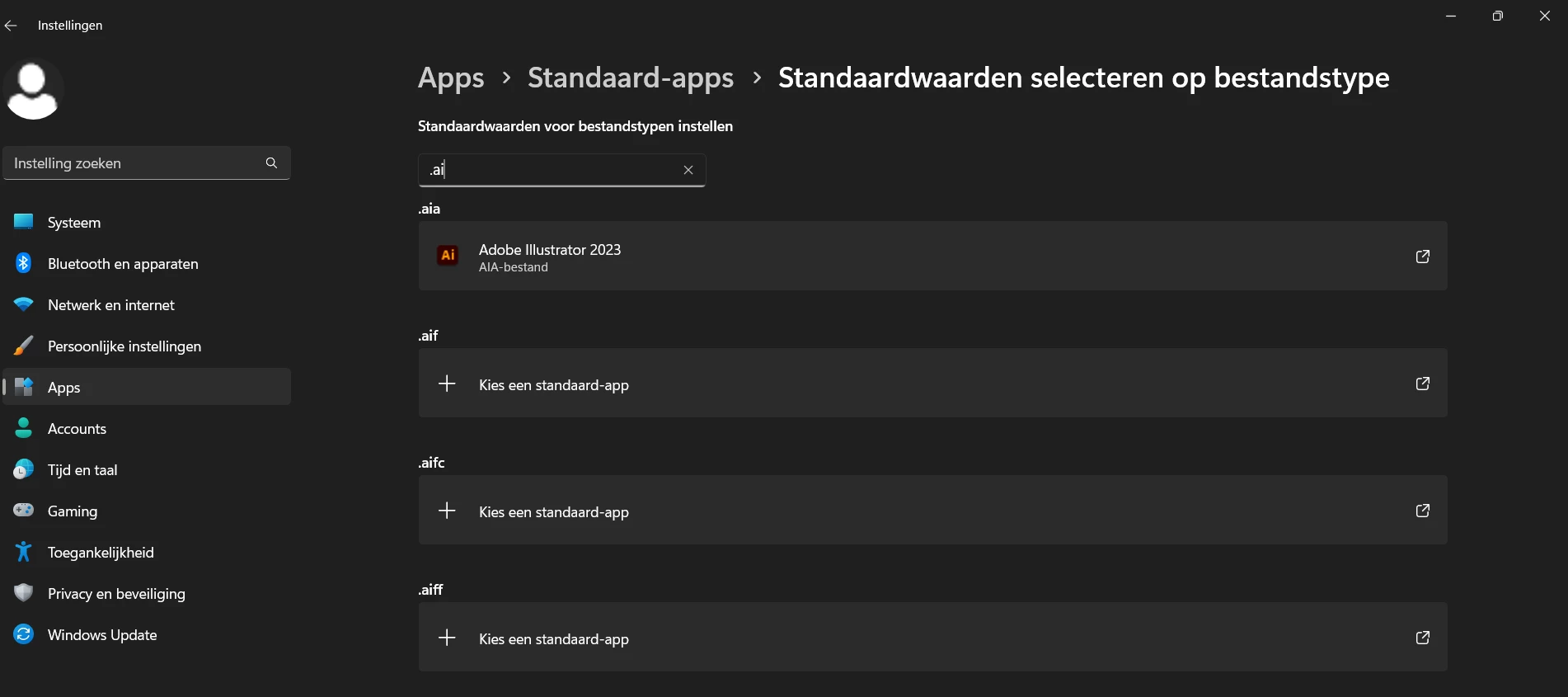Click the plus icon in .aiff row
Screen dimensions: 1568x697
(x=447, y=638)
